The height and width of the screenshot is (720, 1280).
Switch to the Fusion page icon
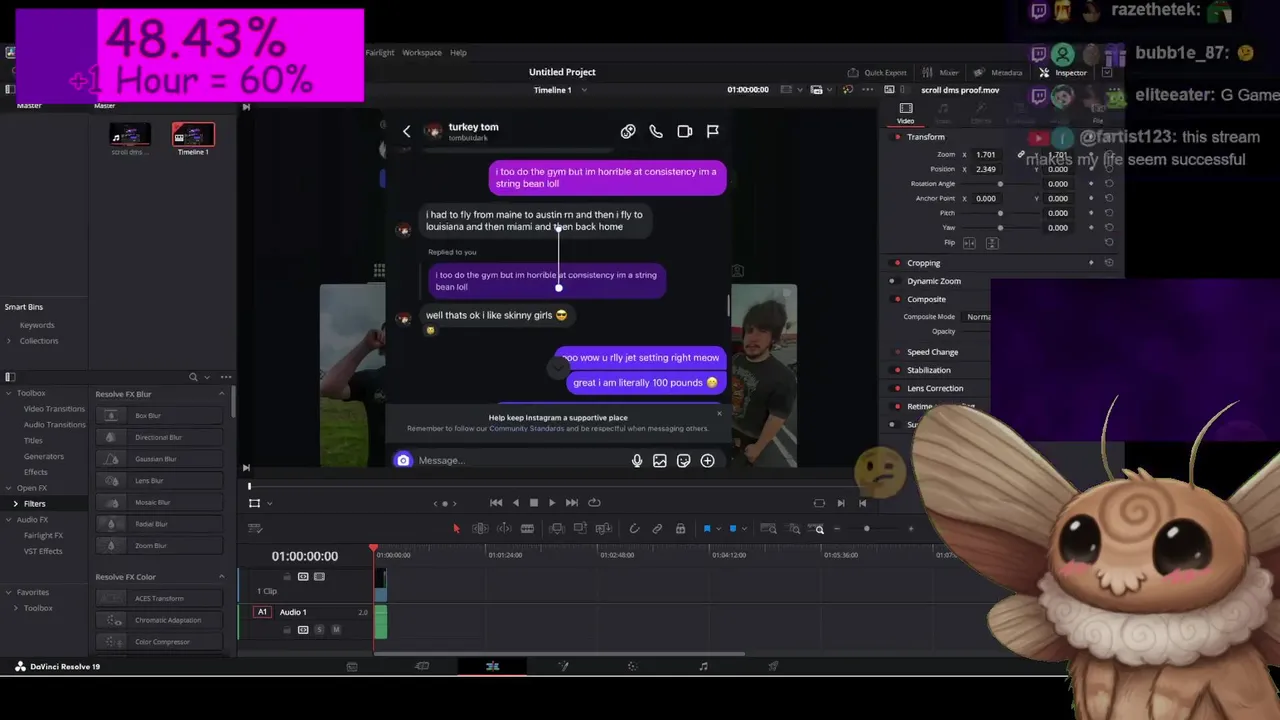coord(563,666)
